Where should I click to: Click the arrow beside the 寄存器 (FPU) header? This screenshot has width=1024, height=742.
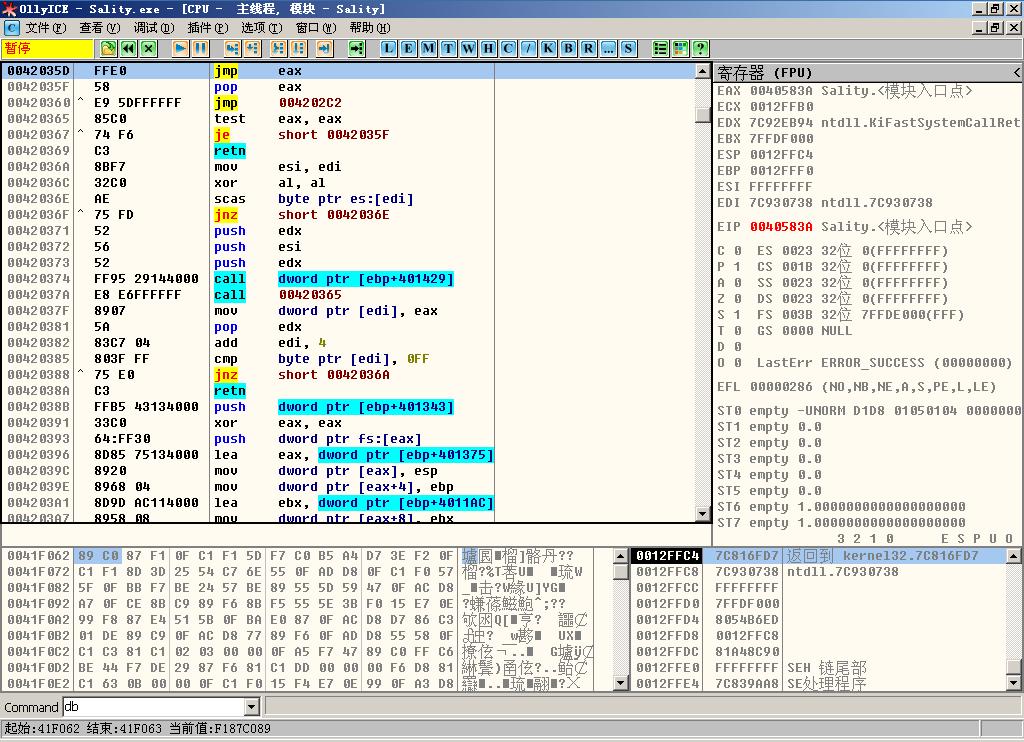(1016, 72)
